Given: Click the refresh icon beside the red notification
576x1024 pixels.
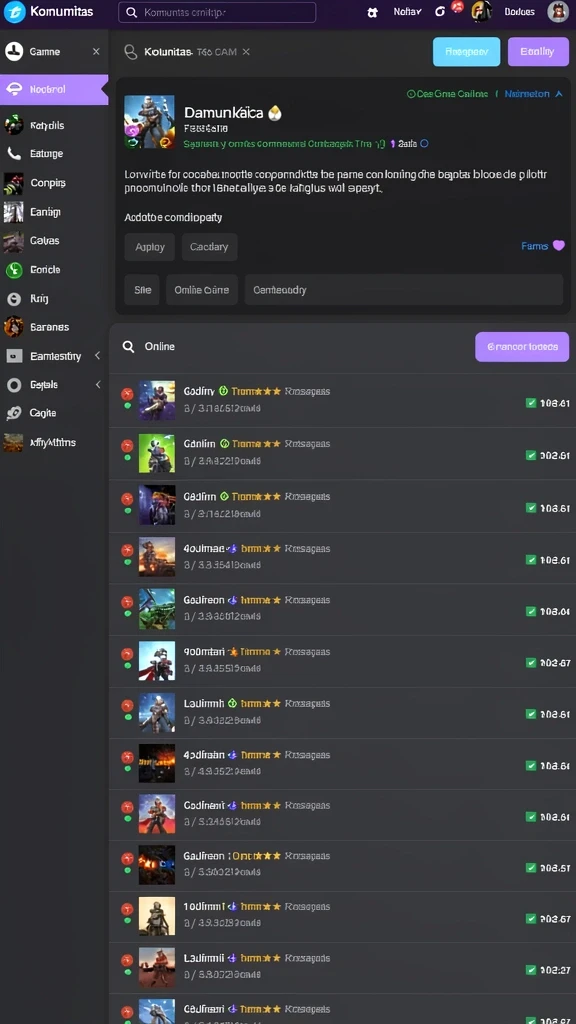Looking at the screenshot, I should pos(440,12).
